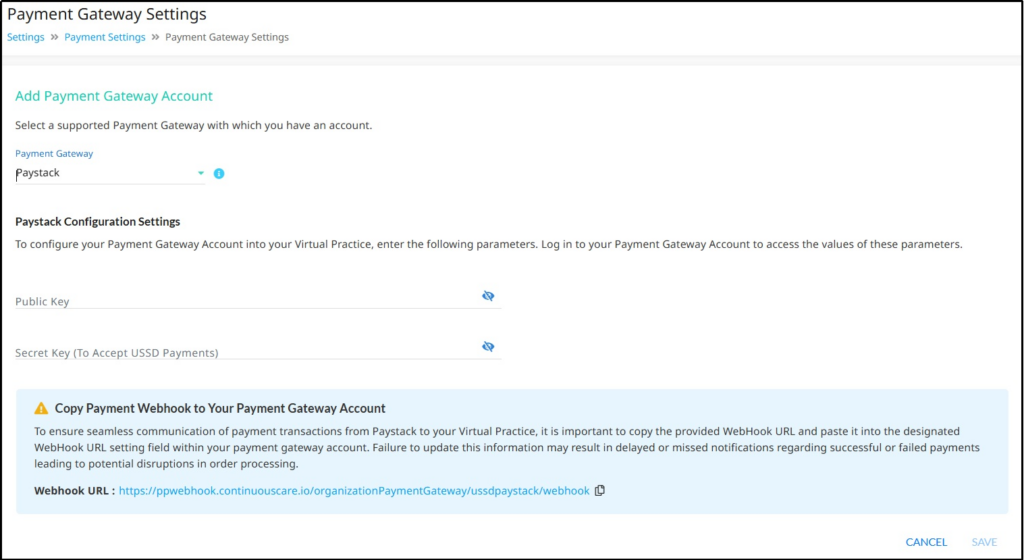1024x560 pixels.
Task: Reveal the Secret Key using its eye icon
Action: pos(488,347)
